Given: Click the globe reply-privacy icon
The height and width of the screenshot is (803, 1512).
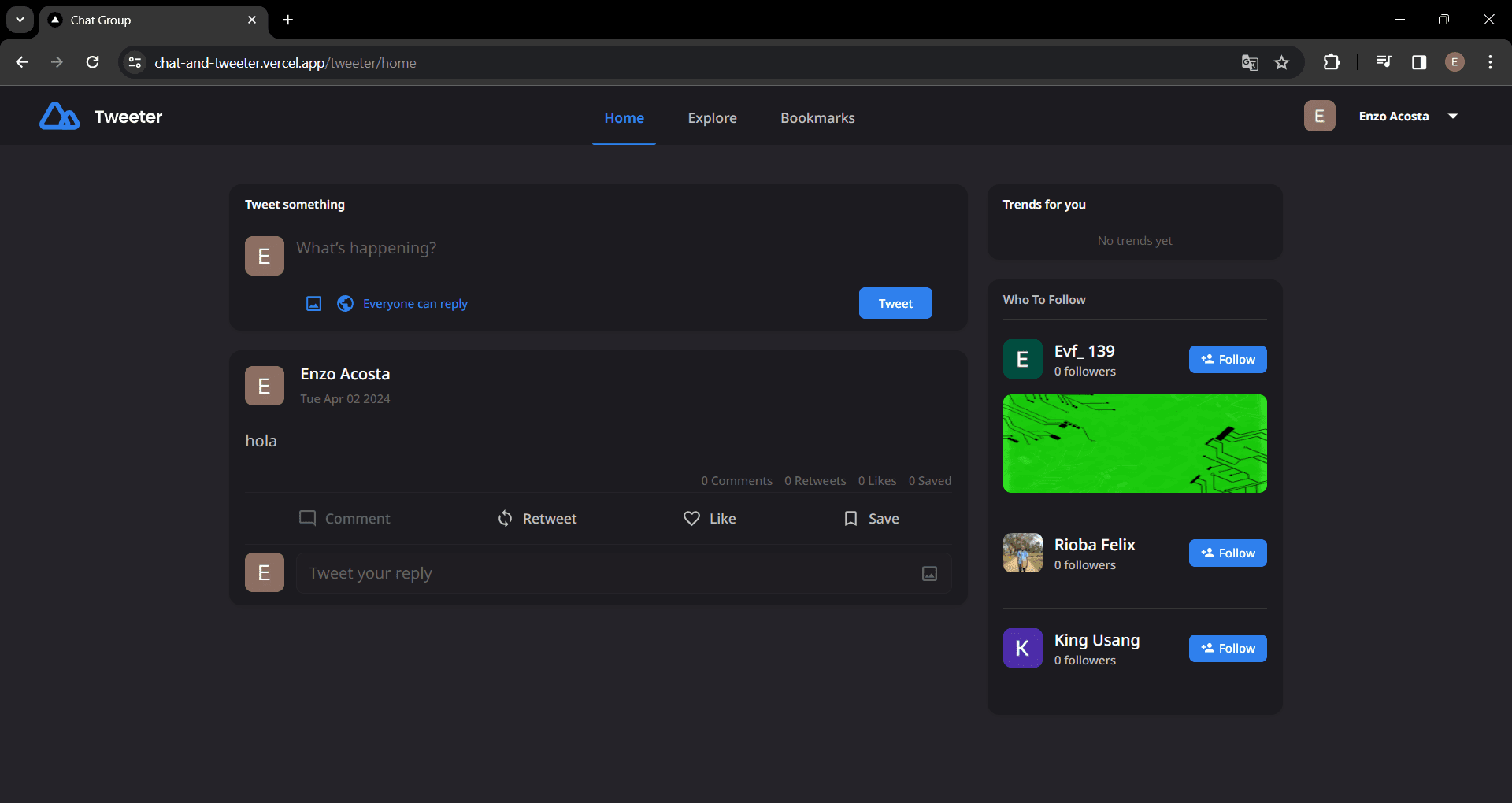Looking at the screenshot, I should (x=345, y=304).
